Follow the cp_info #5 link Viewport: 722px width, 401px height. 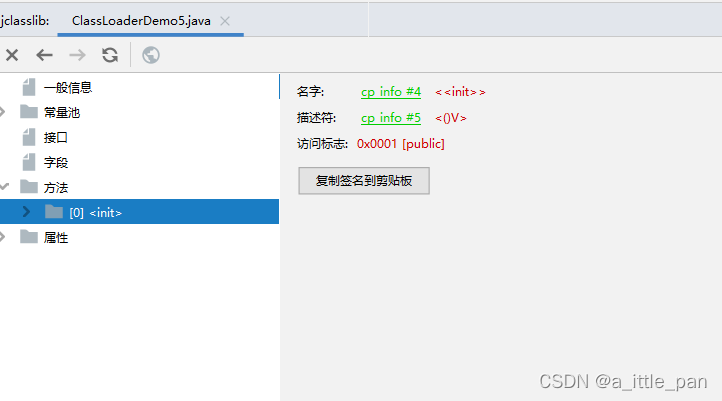tap(391, 118)
